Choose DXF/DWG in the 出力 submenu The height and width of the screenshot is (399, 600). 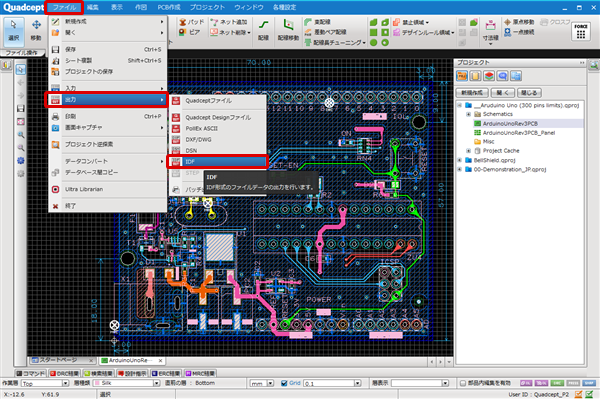217,140
